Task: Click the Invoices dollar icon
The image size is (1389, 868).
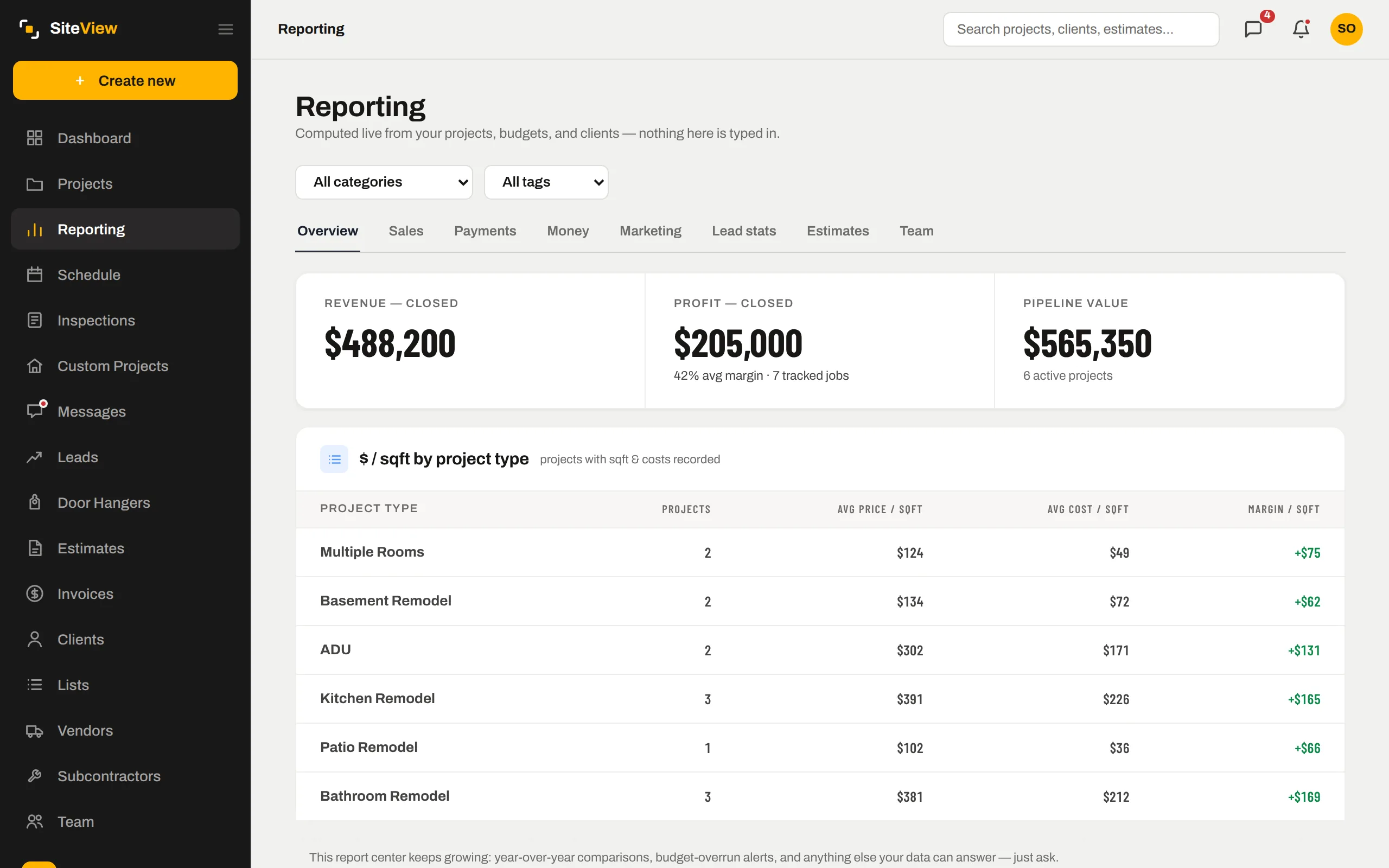Action: pyautogui.click(x=34, y=593)
